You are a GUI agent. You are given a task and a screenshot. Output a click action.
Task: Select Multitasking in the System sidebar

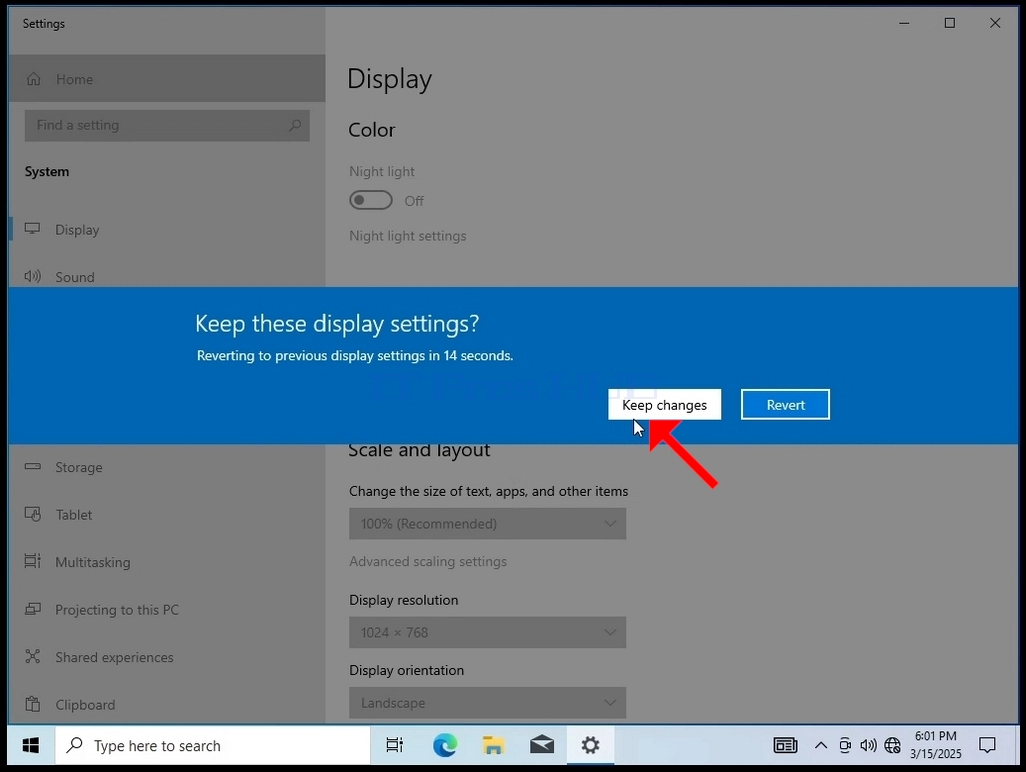pyautogui.click(x=167, y=562)
